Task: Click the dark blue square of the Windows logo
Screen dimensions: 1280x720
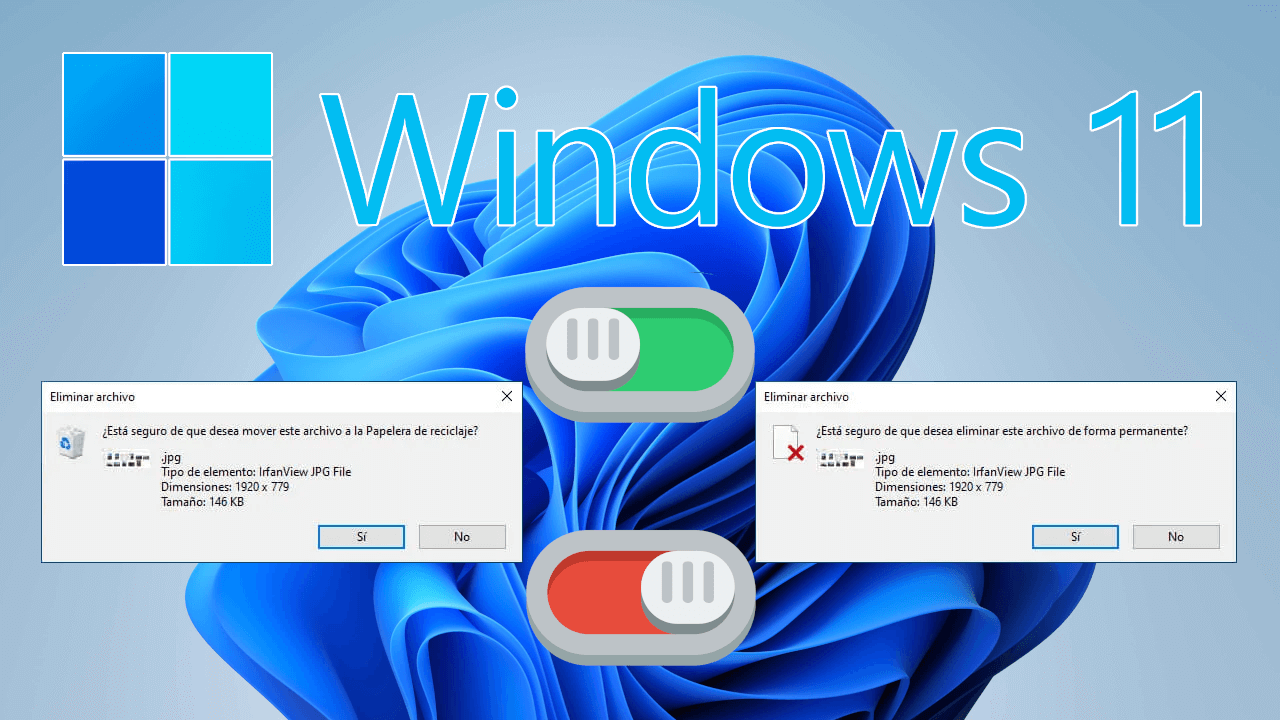Action: click(113, 211)
